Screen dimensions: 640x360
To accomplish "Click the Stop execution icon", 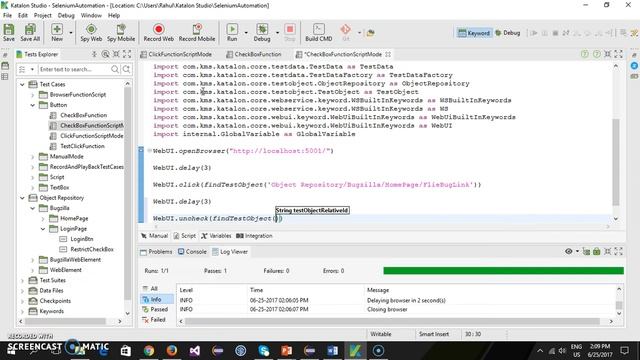I will pyautogui.click(x=290, y=32).
